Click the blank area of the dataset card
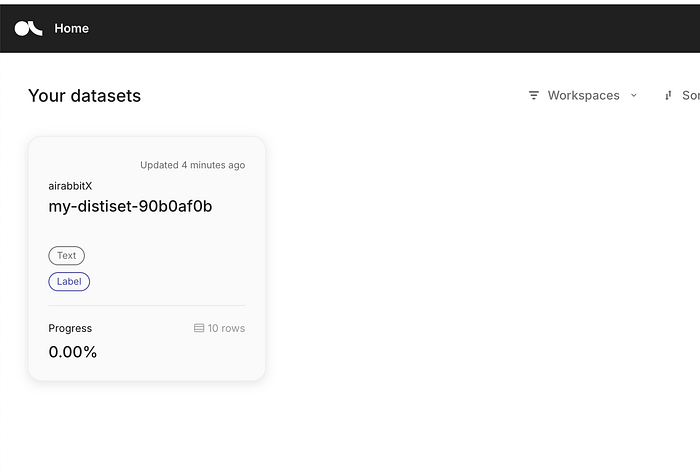The width and height of the screenshot is (700, 476). click(x=180, y=260)
